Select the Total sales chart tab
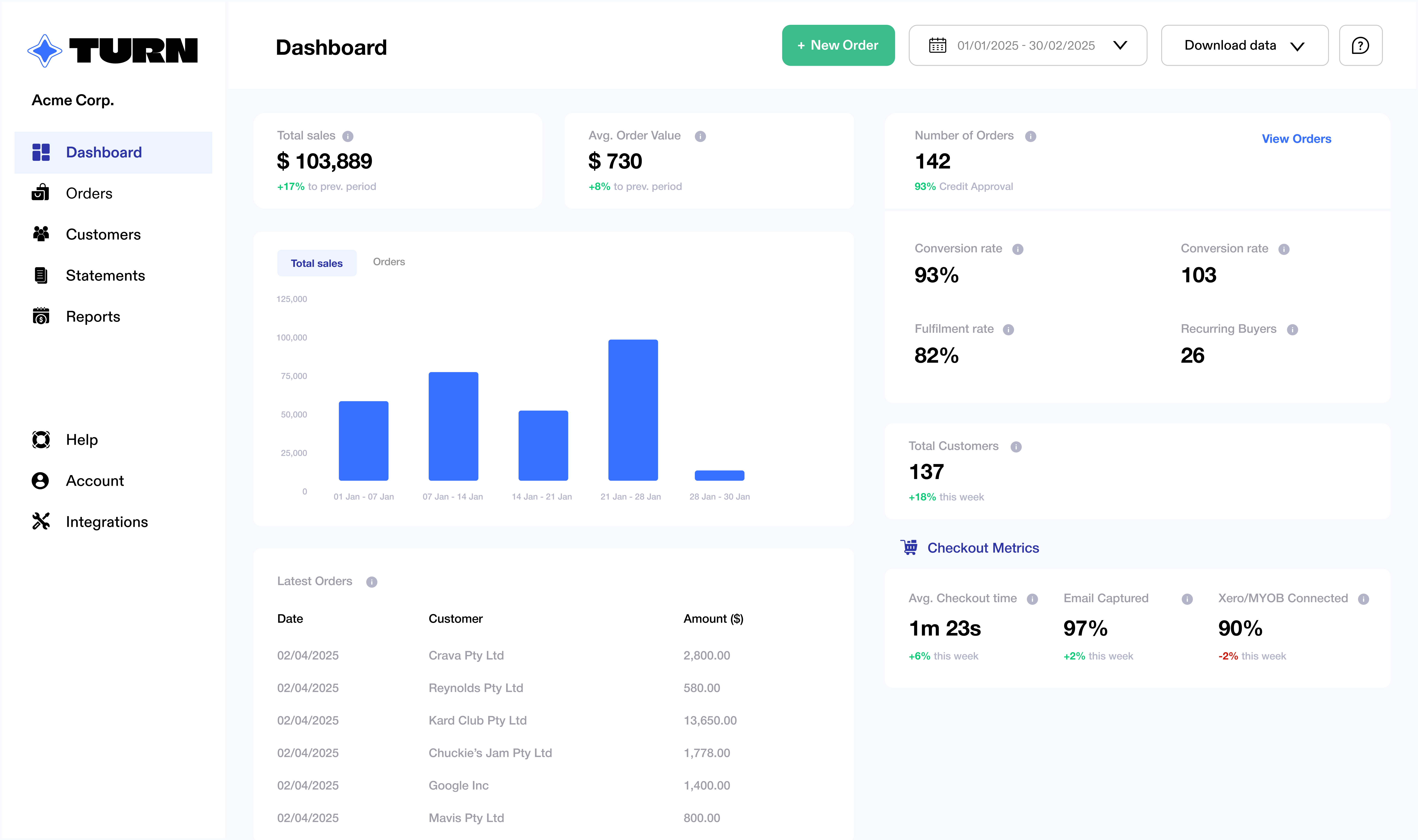 317,263
